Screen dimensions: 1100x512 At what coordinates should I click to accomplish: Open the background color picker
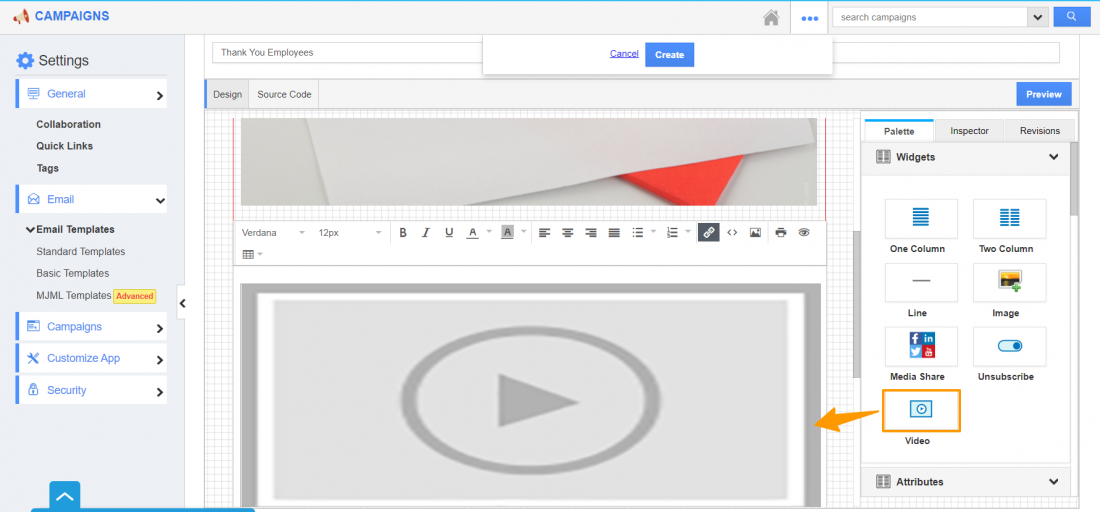[507, 233]
